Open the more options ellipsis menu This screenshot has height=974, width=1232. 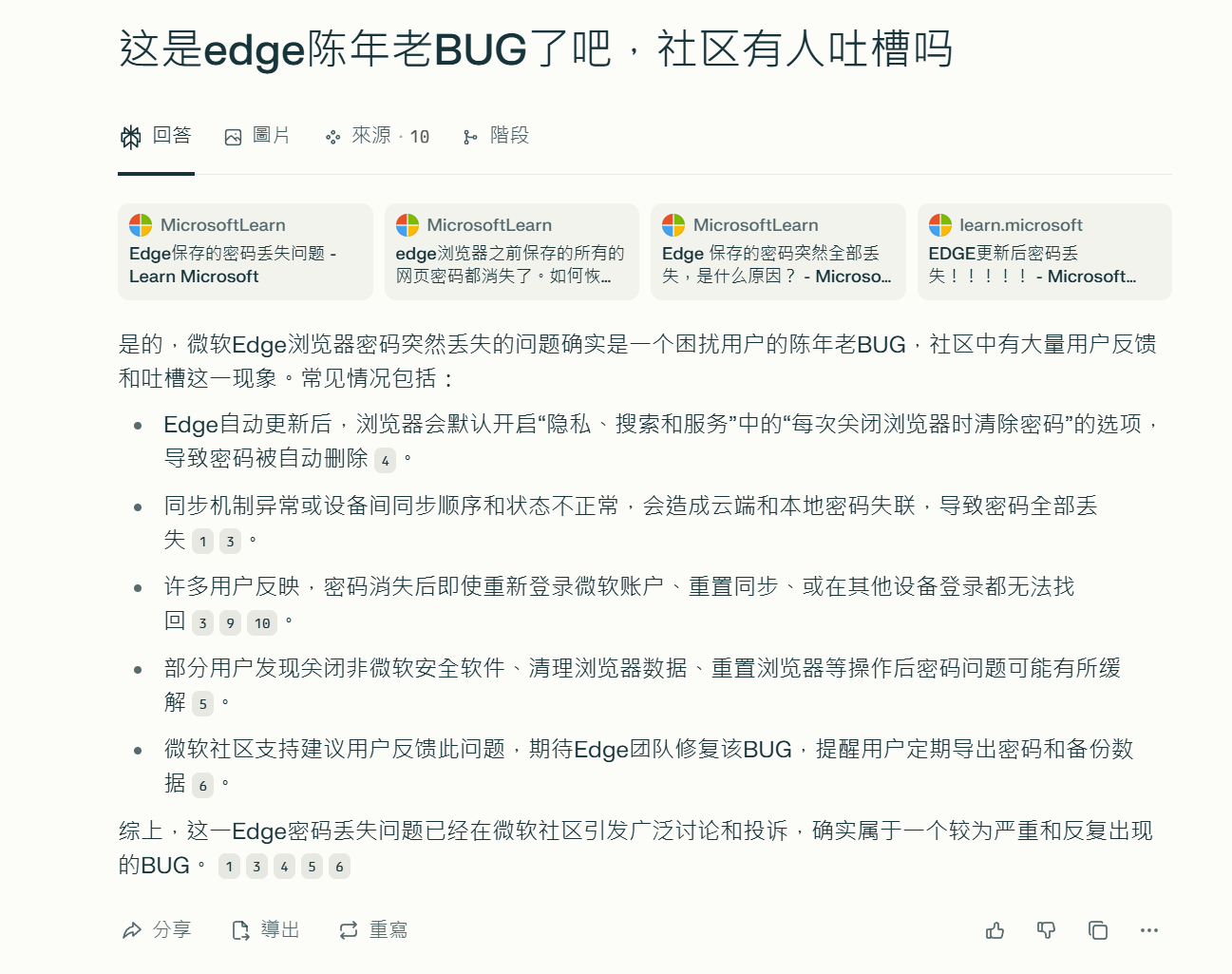coord(1148,930)
